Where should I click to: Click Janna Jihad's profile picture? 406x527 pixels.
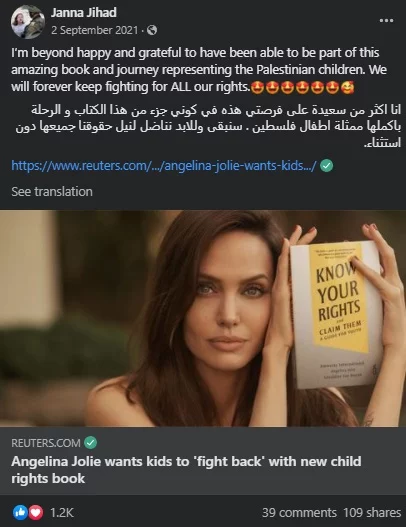coord(28,22)
